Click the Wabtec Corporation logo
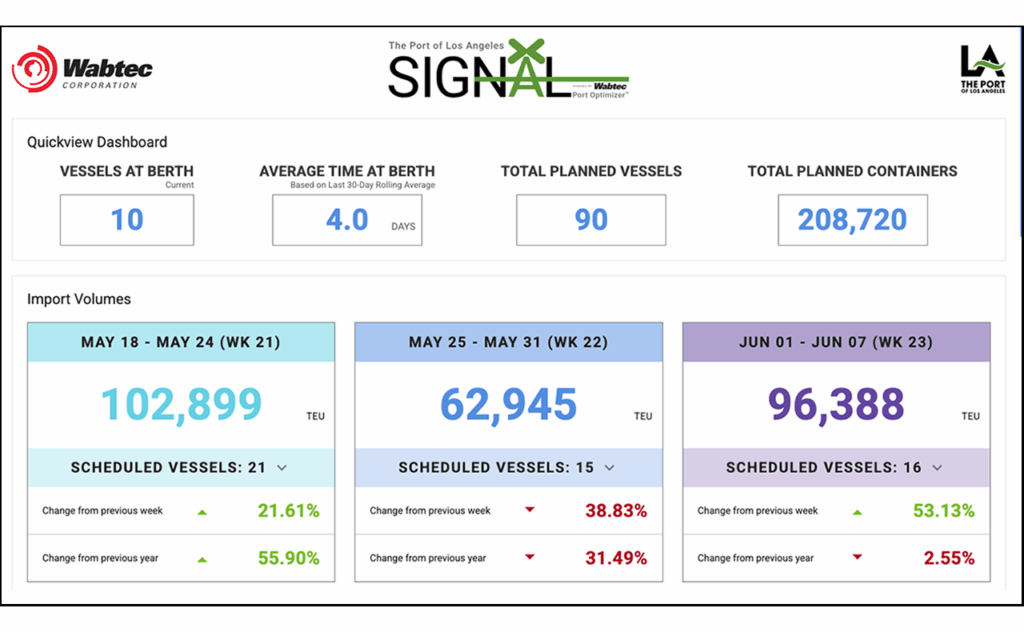 point(82,71)
